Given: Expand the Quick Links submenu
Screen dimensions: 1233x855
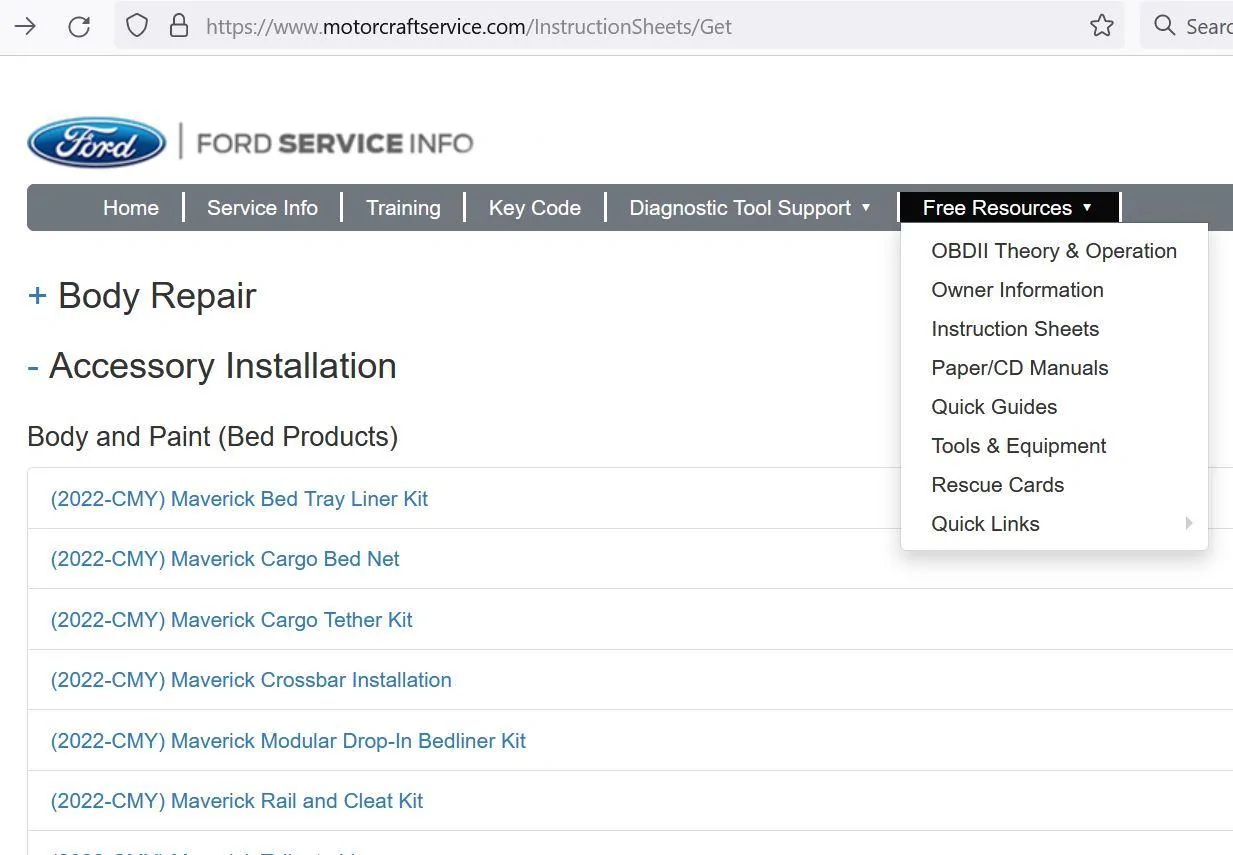Looking at the screenshot, I should point(1054,524).
